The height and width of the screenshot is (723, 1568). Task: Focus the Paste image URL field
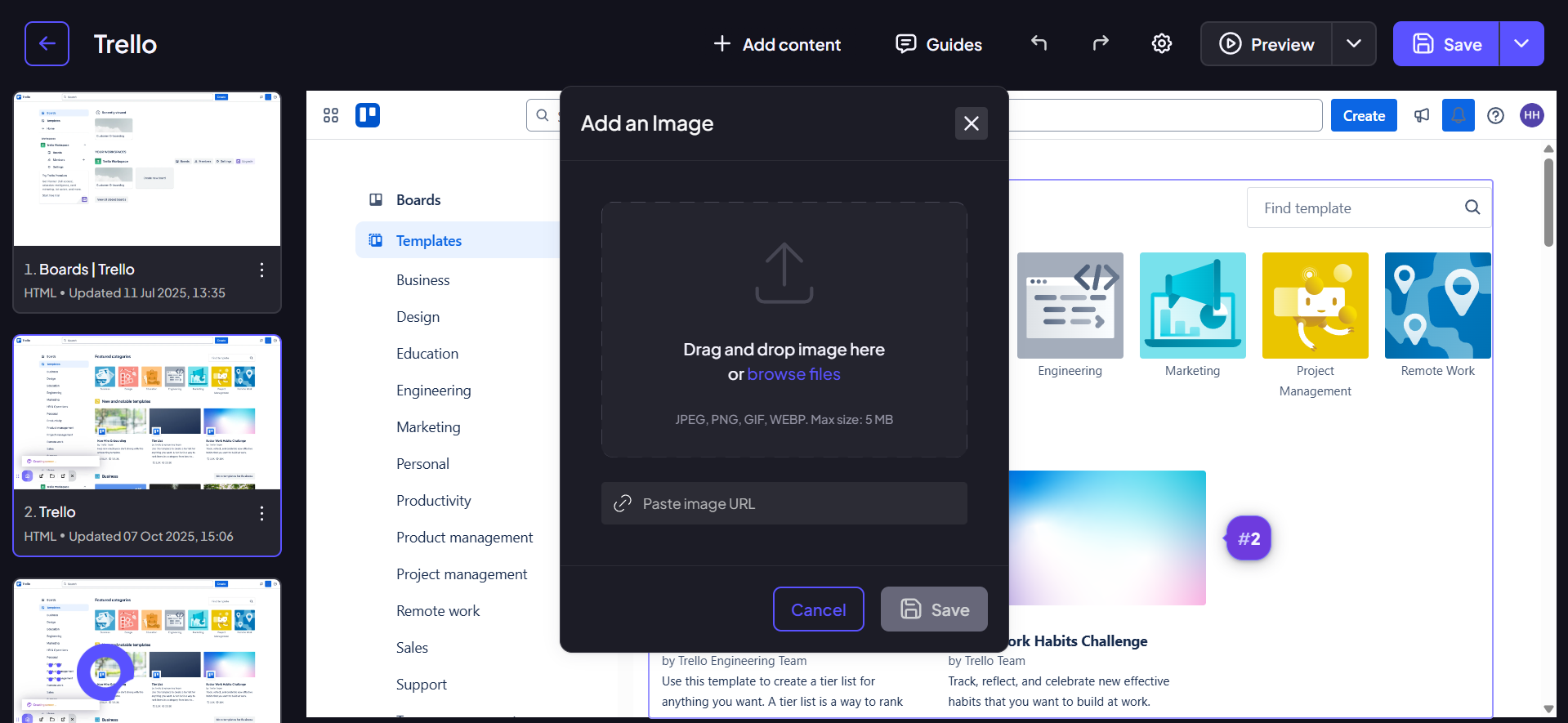click(x=784, y=503)
